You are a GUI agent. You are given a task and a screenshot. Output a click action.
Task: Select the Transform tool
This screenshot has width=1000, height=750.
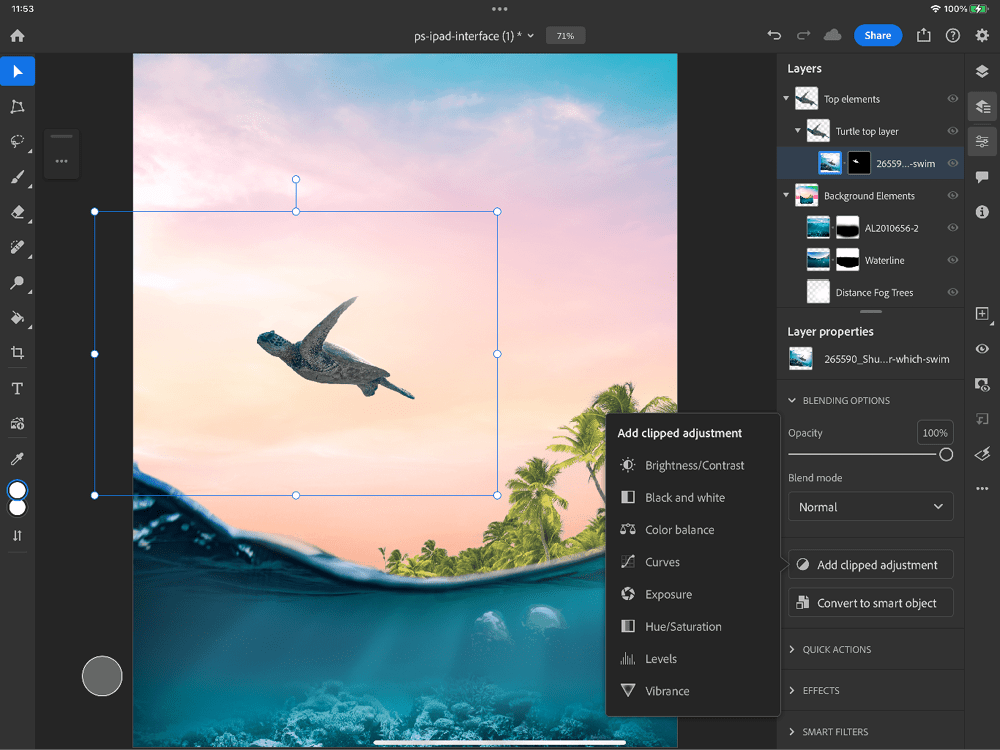[17, 107]
